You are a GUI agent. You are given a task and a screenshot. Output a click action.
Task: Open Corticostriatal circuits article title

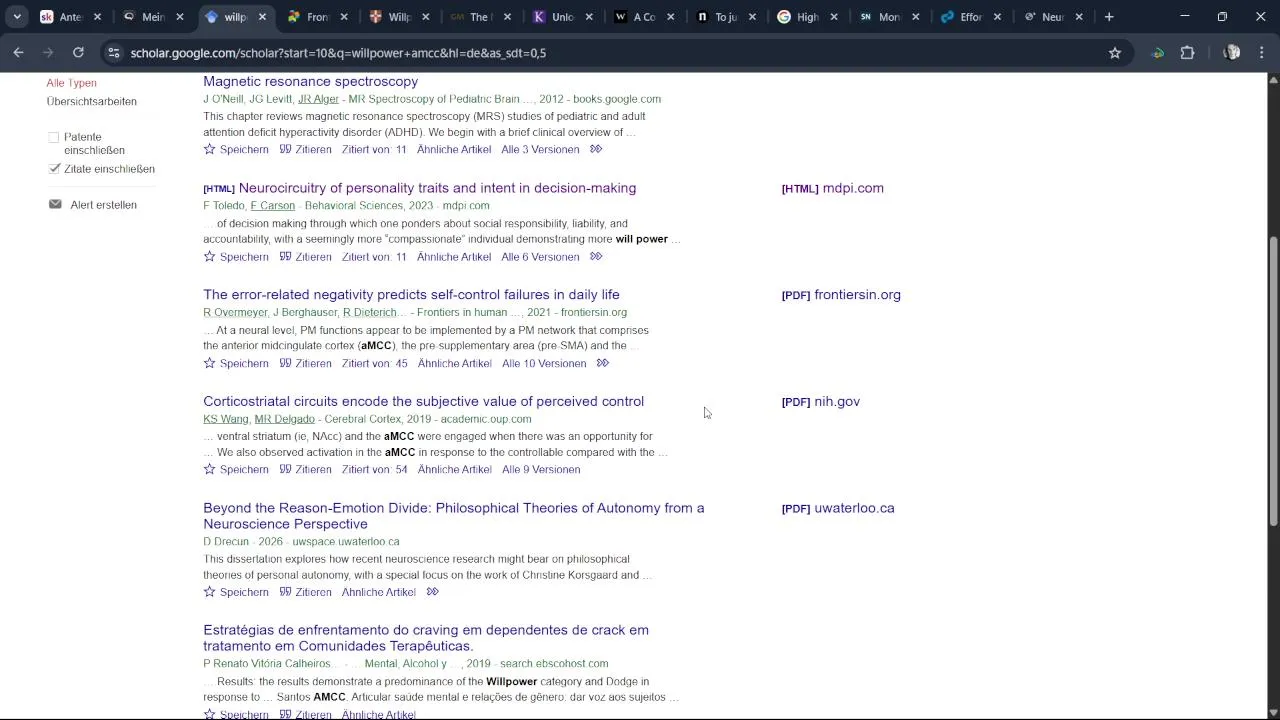pos(423,401)
